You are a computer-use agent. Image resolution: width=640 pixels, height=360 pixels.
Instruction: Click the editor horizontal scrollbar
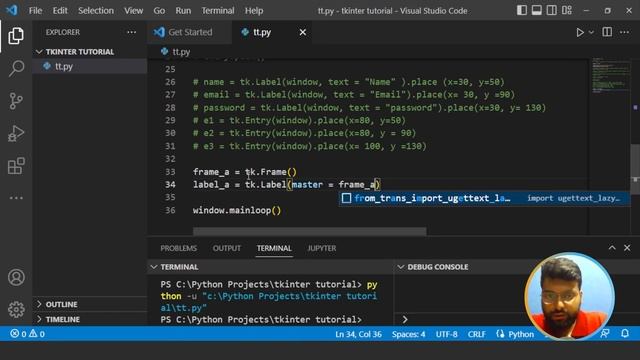pyautogui.click(x=309, y=231)
